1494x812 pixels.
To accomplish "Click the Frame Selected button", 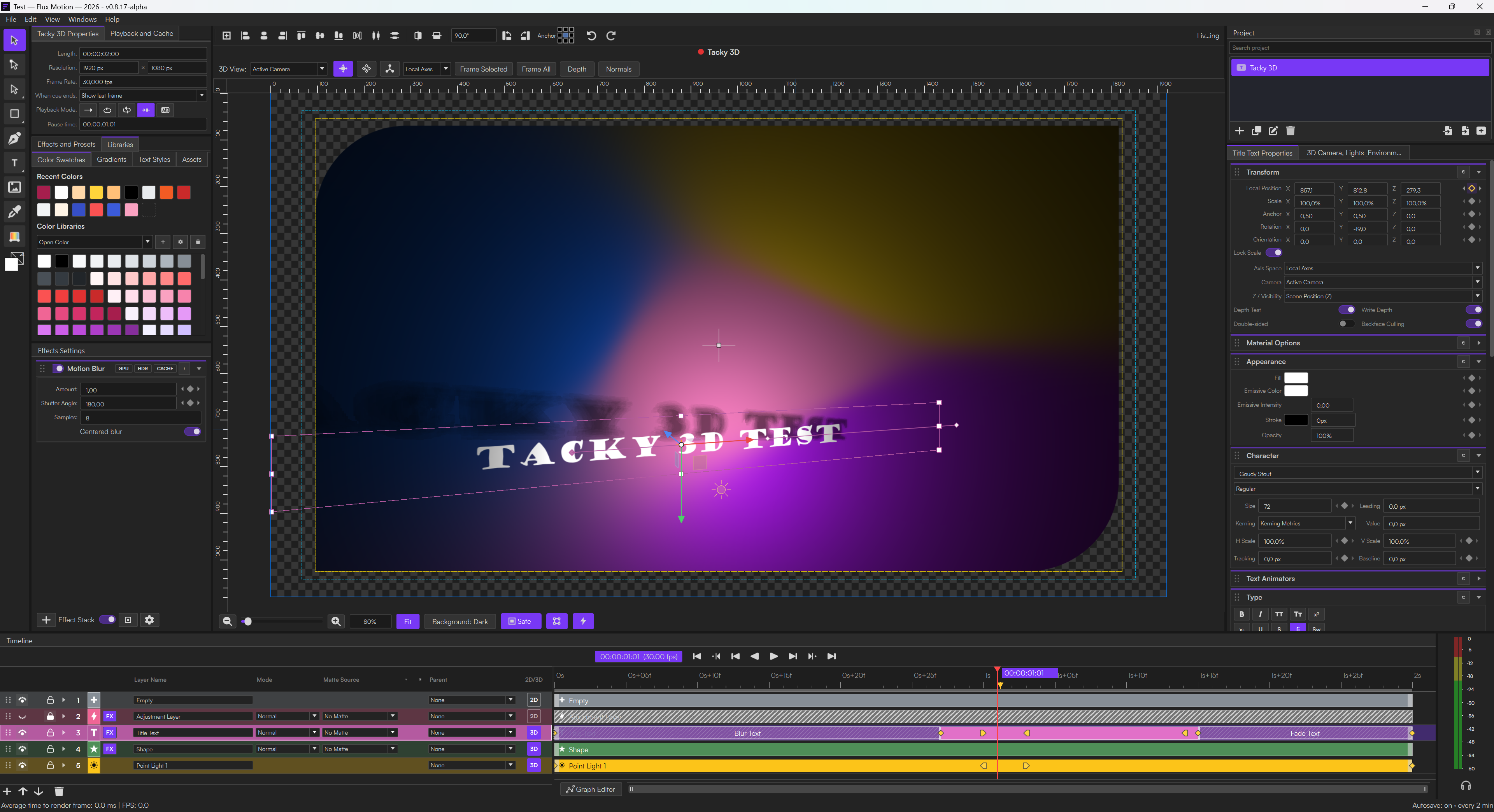I will (483, 69).
